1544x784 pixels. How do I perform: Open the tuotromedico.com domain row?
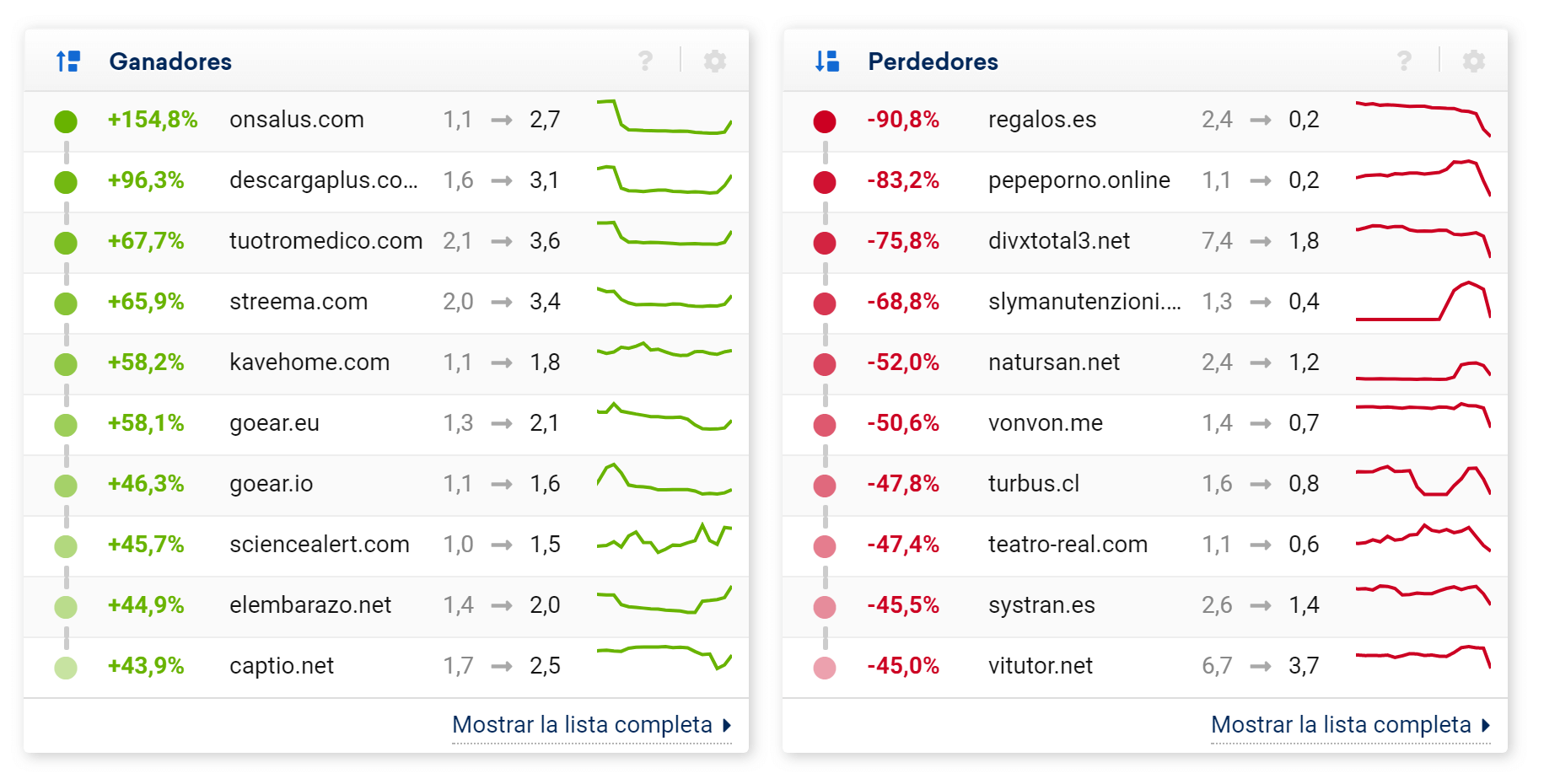click(325, 241)
